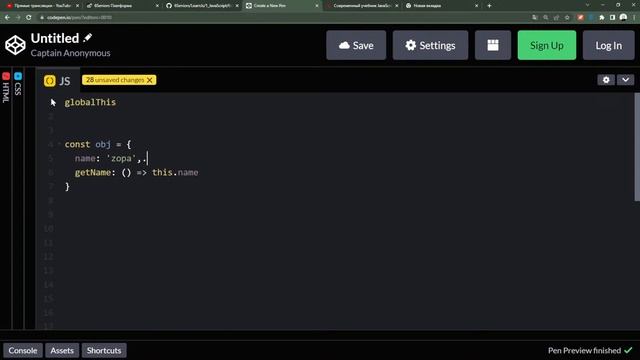The image size is (640, 360).
Task: Expand the JS editor dropdown chevron
Action: tap(625, 80)
